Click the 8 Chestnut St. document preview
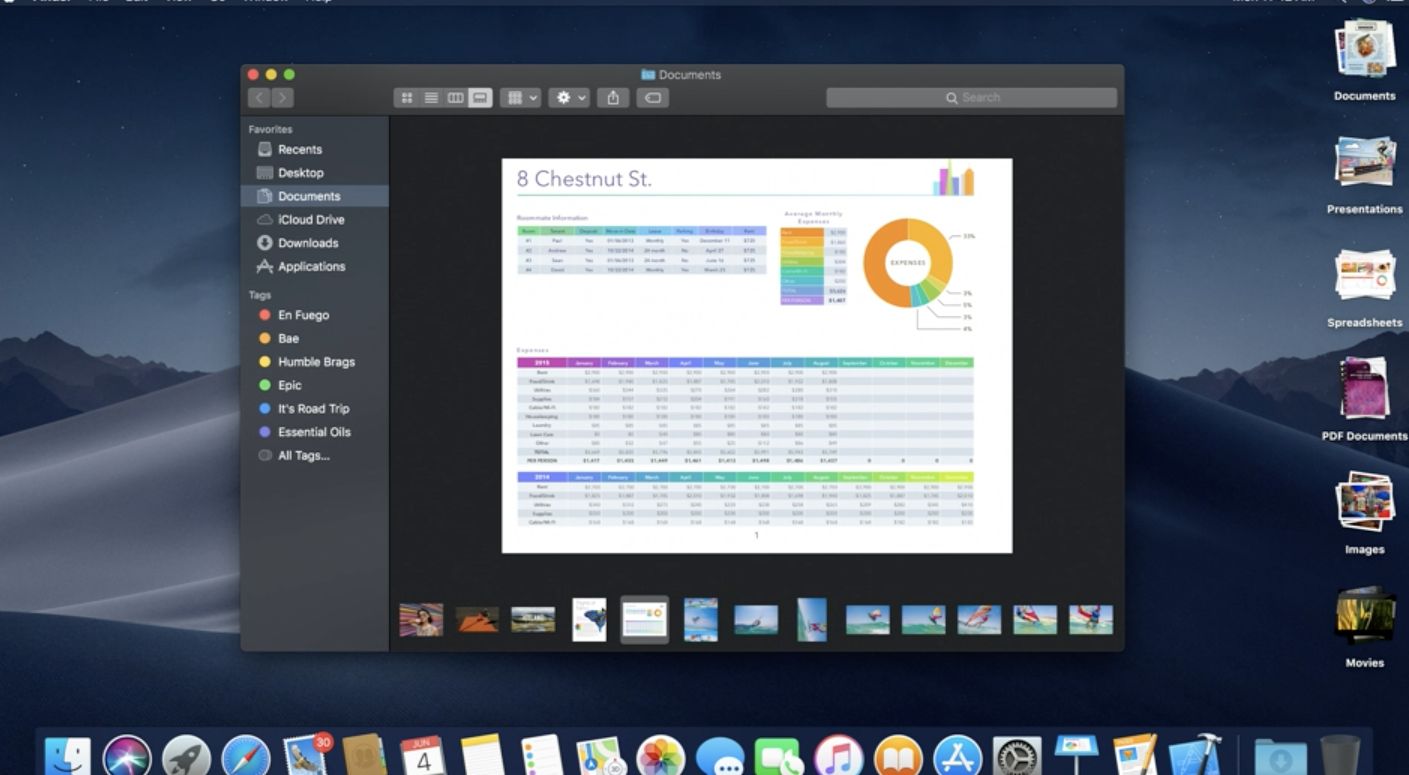This screenshot has height=775, width=1409. click(x=756, y=355)
